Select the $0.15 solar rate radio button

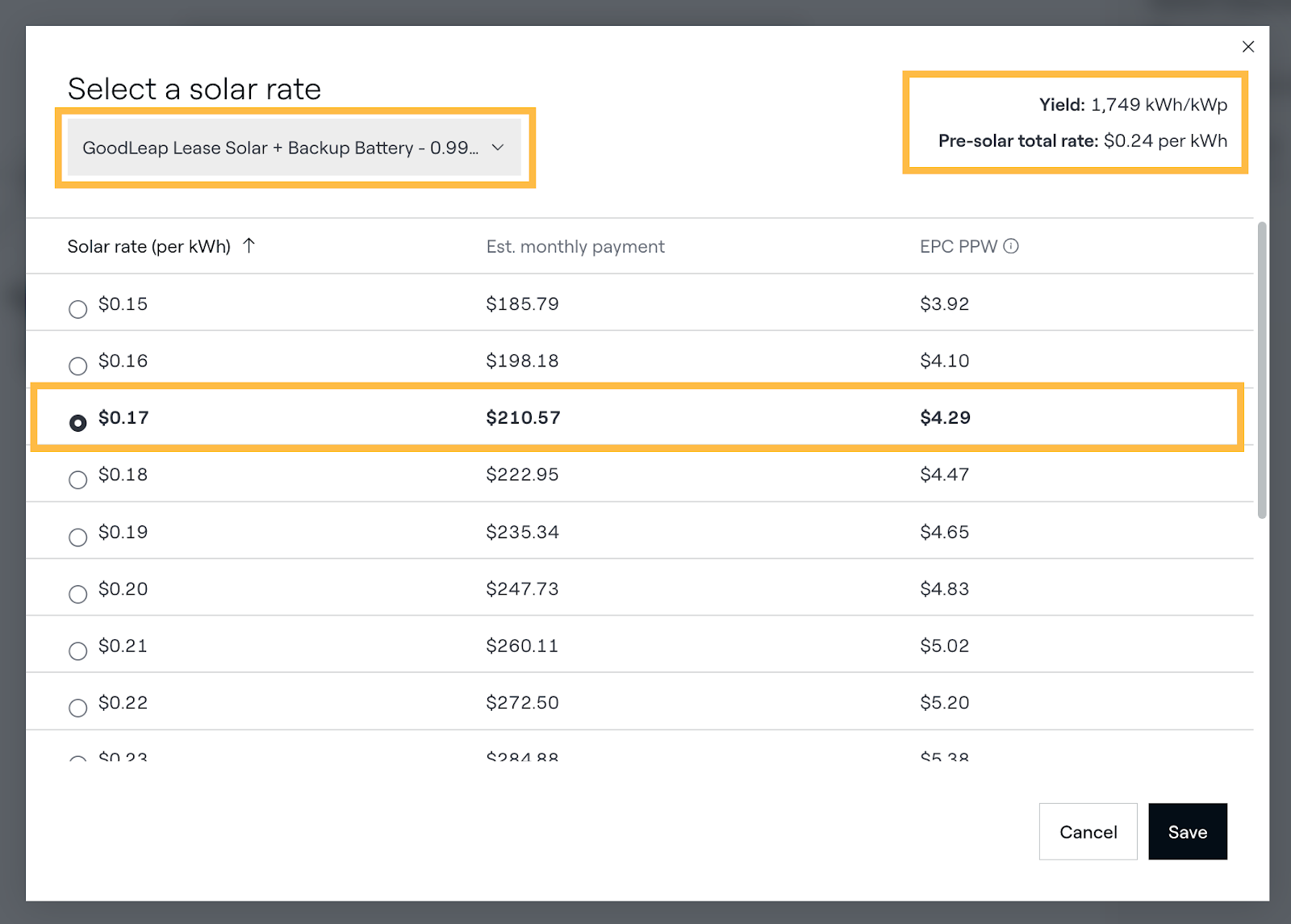point(78,309)
